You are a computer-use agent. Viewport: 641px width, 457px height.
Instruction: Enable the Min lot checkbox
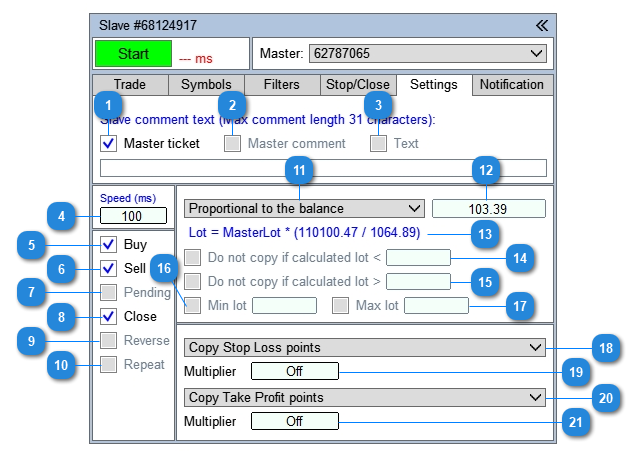tap(193, 305)
